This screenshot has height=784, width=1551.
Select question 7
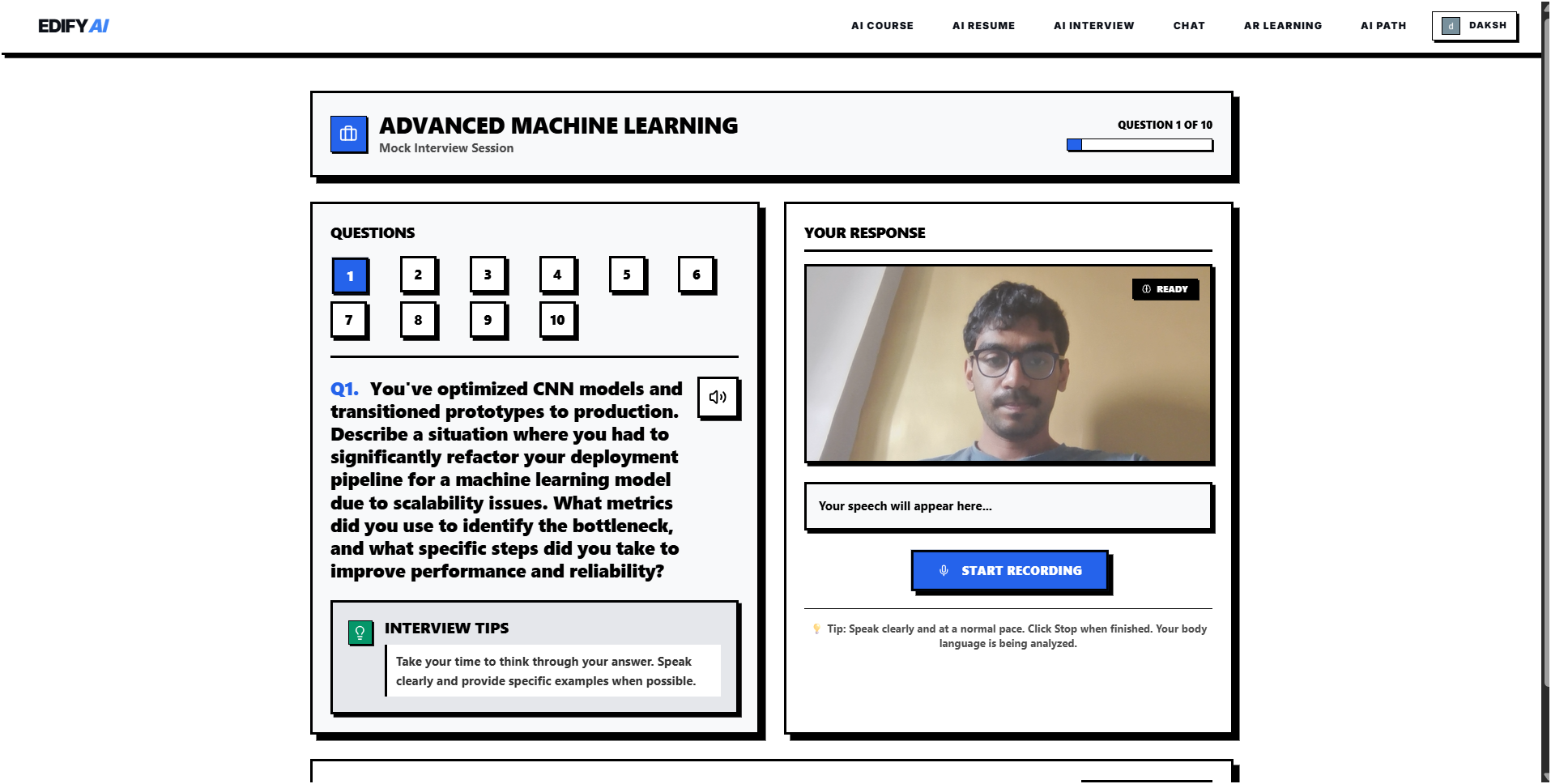tap(349, 320)
